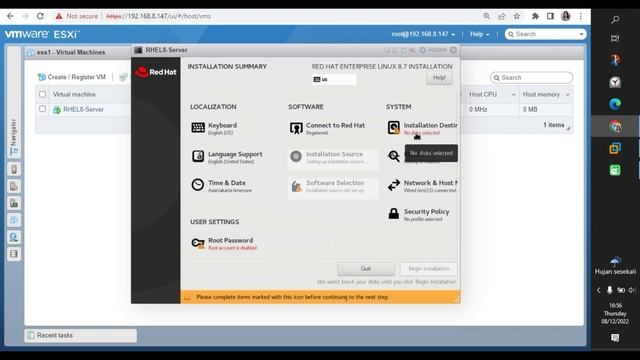Tick the RHEL8-Server row checkbox
The height and width of the screenshot is (360, 640).
click(42, 109)
